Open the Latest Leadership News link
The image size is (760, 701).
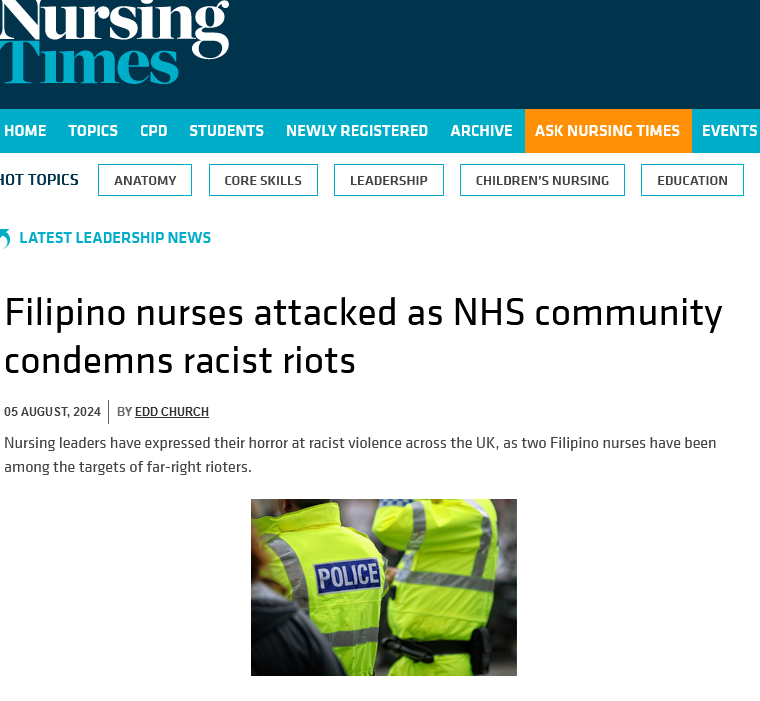tap(115, 238)
